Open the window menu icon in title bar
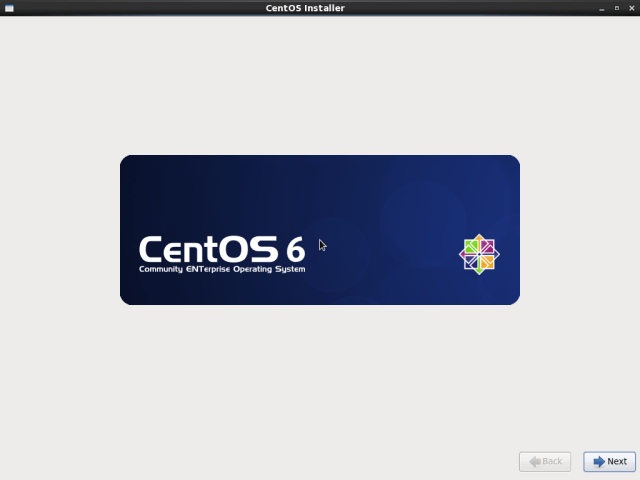The width and height of the screenshot is (640, 480). 8,8
